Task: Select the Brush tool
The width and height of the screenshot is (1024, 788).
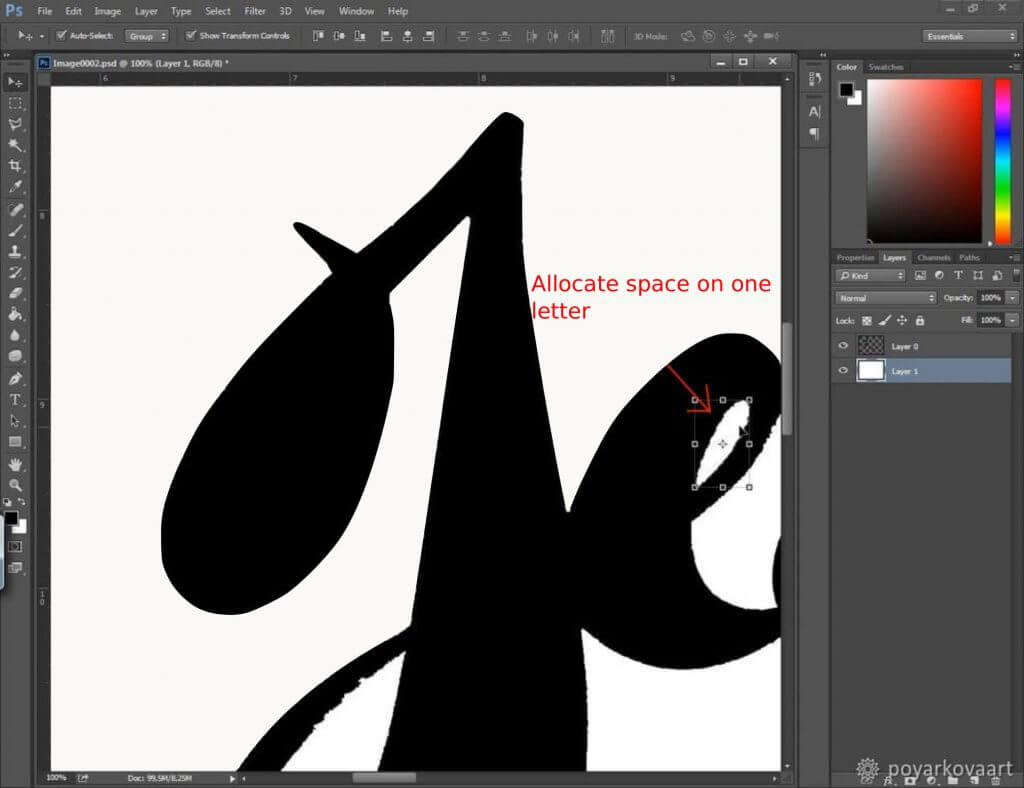Action: coord(15,230)
